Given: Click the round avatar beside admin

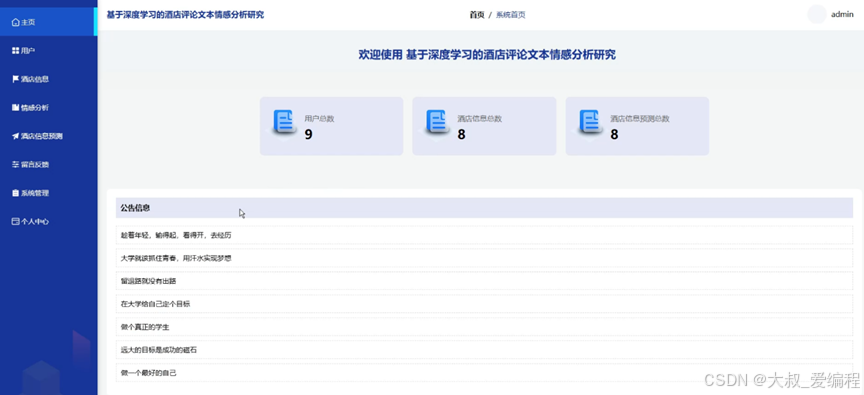Looking at the screenshot, I should [817, 14].
